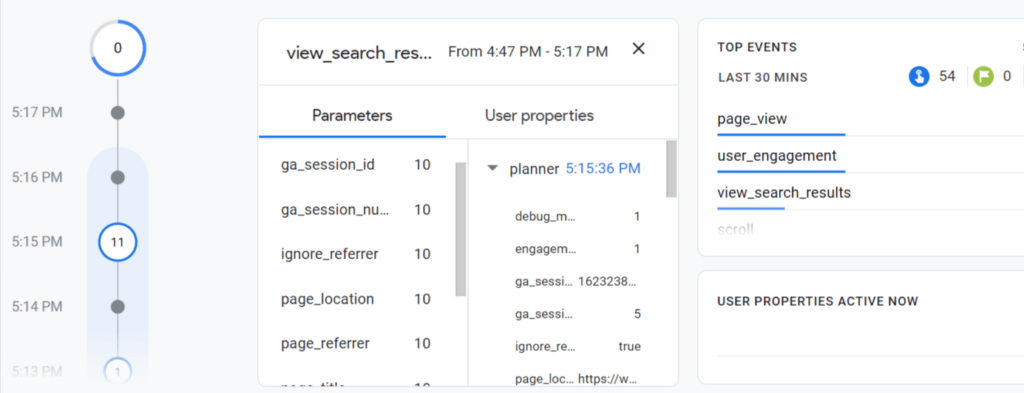Click the timeline dot at 5:16 PM
1024x393 pixels.
(x=118, y=178)
